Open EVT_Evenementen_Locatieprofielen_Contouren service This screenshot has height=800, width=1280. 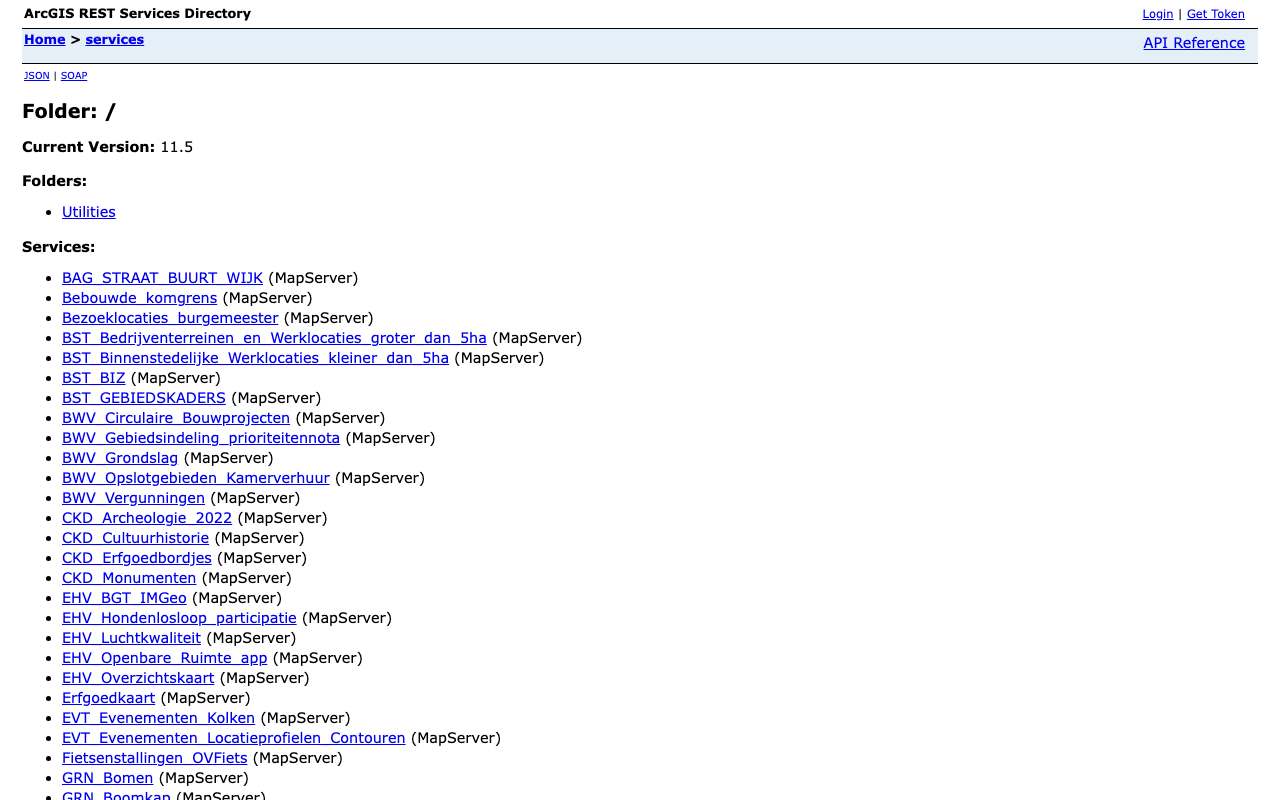point(234,738)
